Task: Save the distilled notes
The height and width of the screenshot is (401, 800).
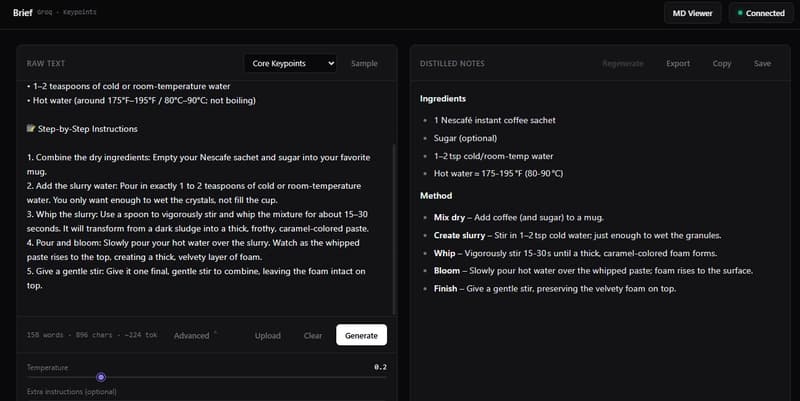Action: [762, 63]
